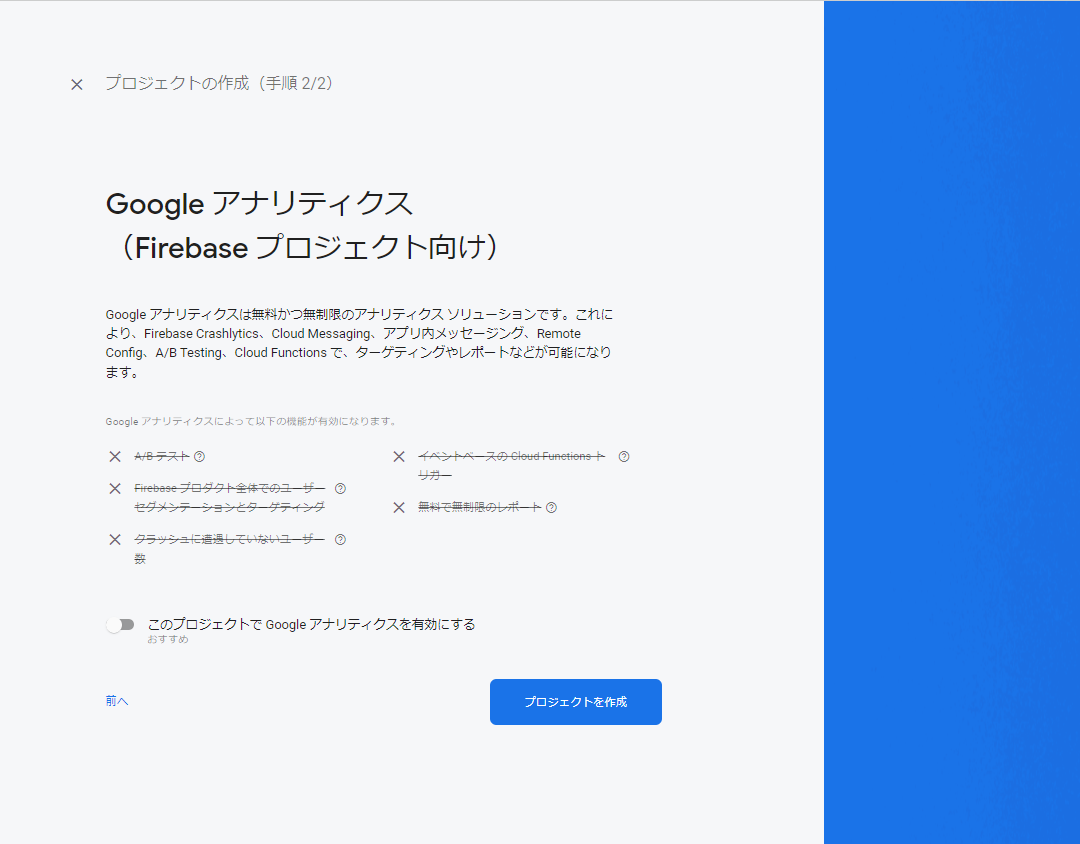View help for クラッシュに遭遇していないユーザー数
This screenshot has height=844, width=1080.
tap(341, 539)
